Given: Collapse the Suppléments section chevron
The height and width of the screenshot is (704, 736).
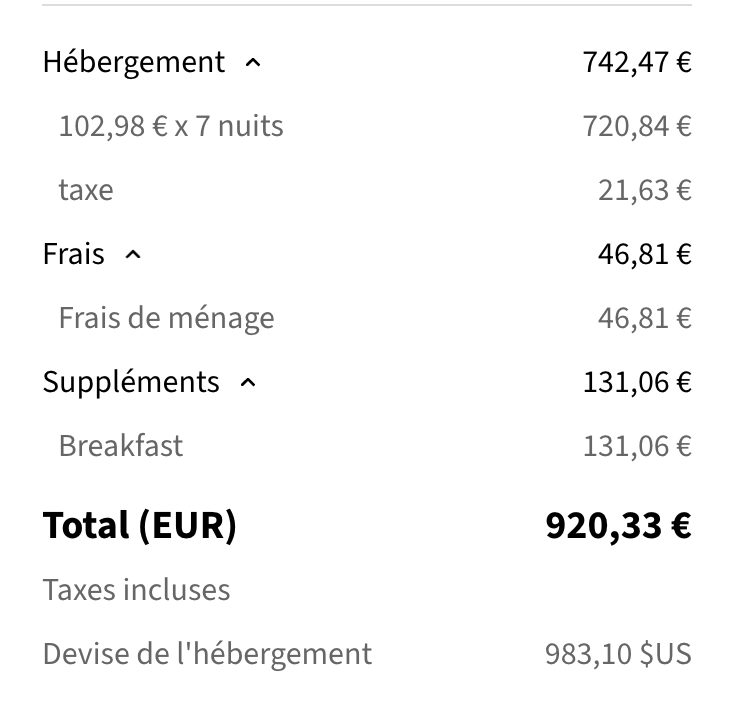Looking at the screenshot, I should click(249, 383).
